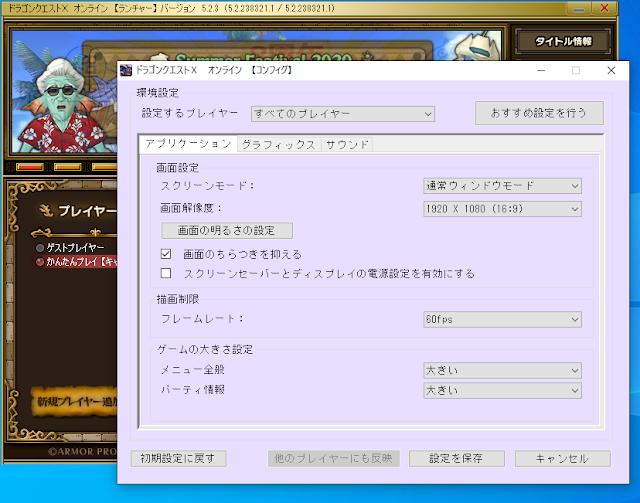This screenshot has height=503, width=640.
Task: Switch to グラフィックス tab
Action: pos(279,145)
